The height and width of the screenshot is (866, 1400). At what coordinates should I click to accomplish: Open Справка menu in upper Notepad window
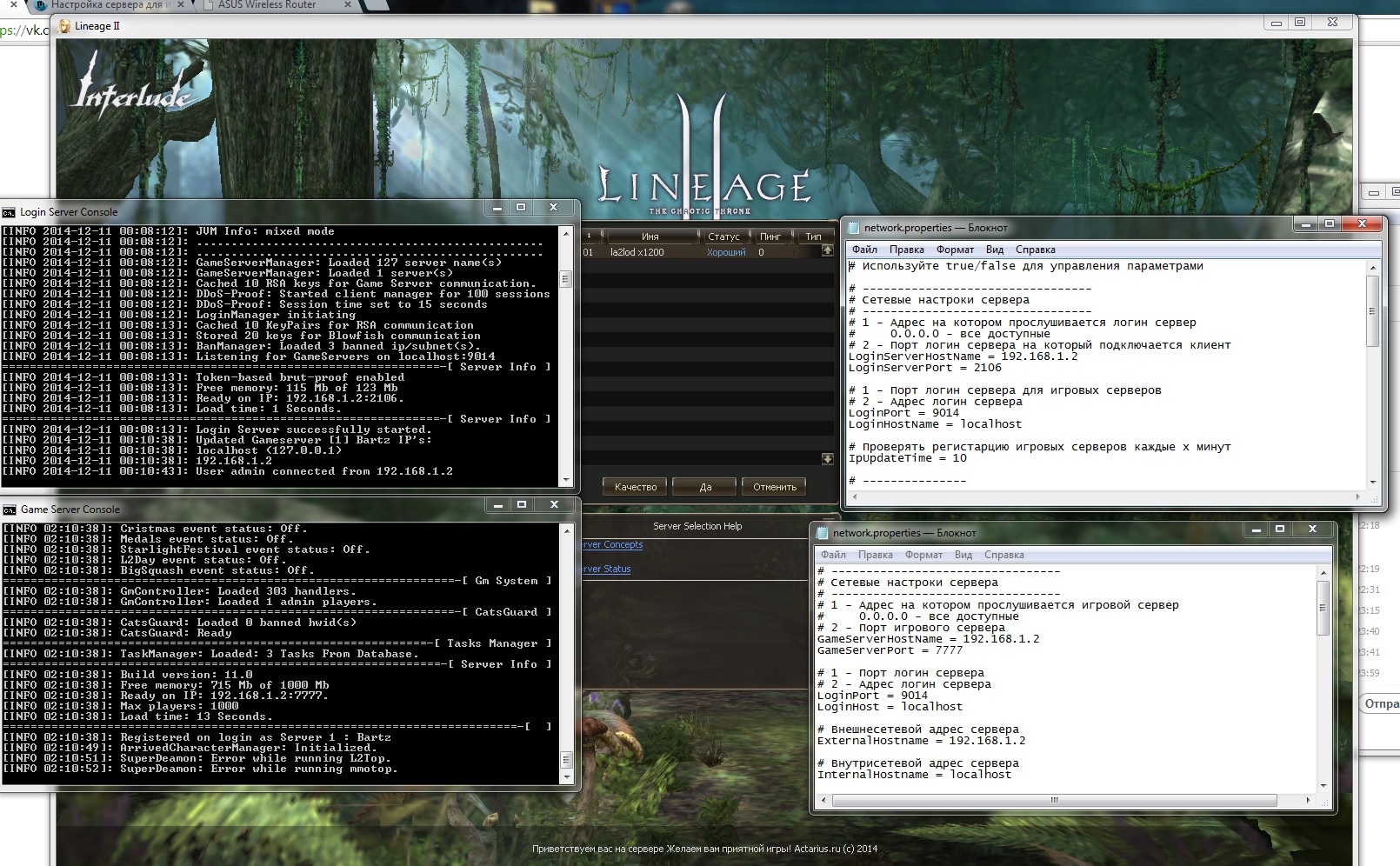[1035, 250]
